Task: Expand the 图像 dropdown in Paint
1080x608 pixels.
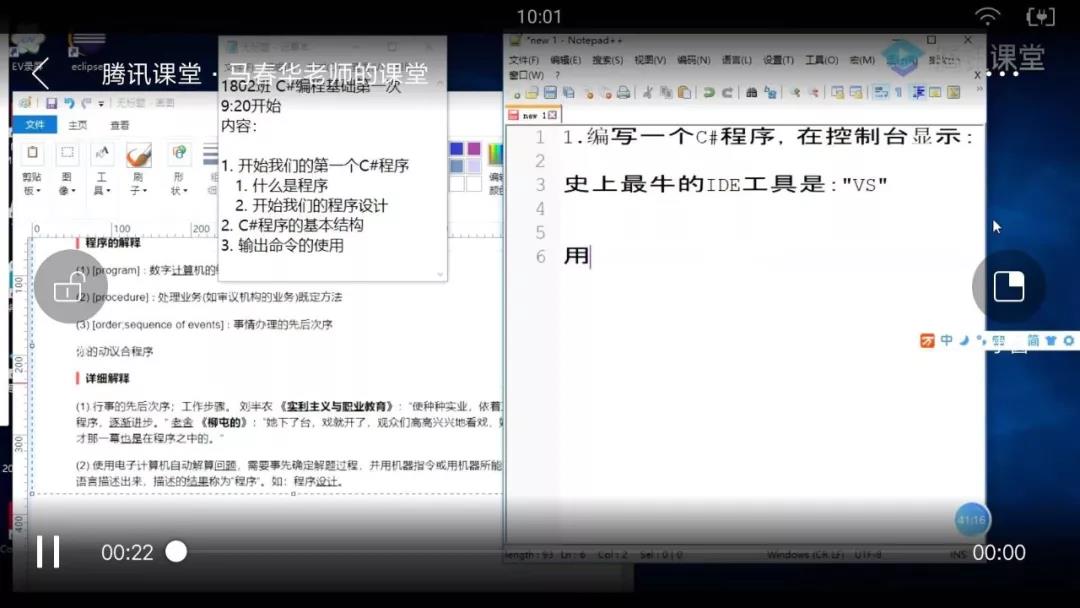Action: (x=67, y=184)
